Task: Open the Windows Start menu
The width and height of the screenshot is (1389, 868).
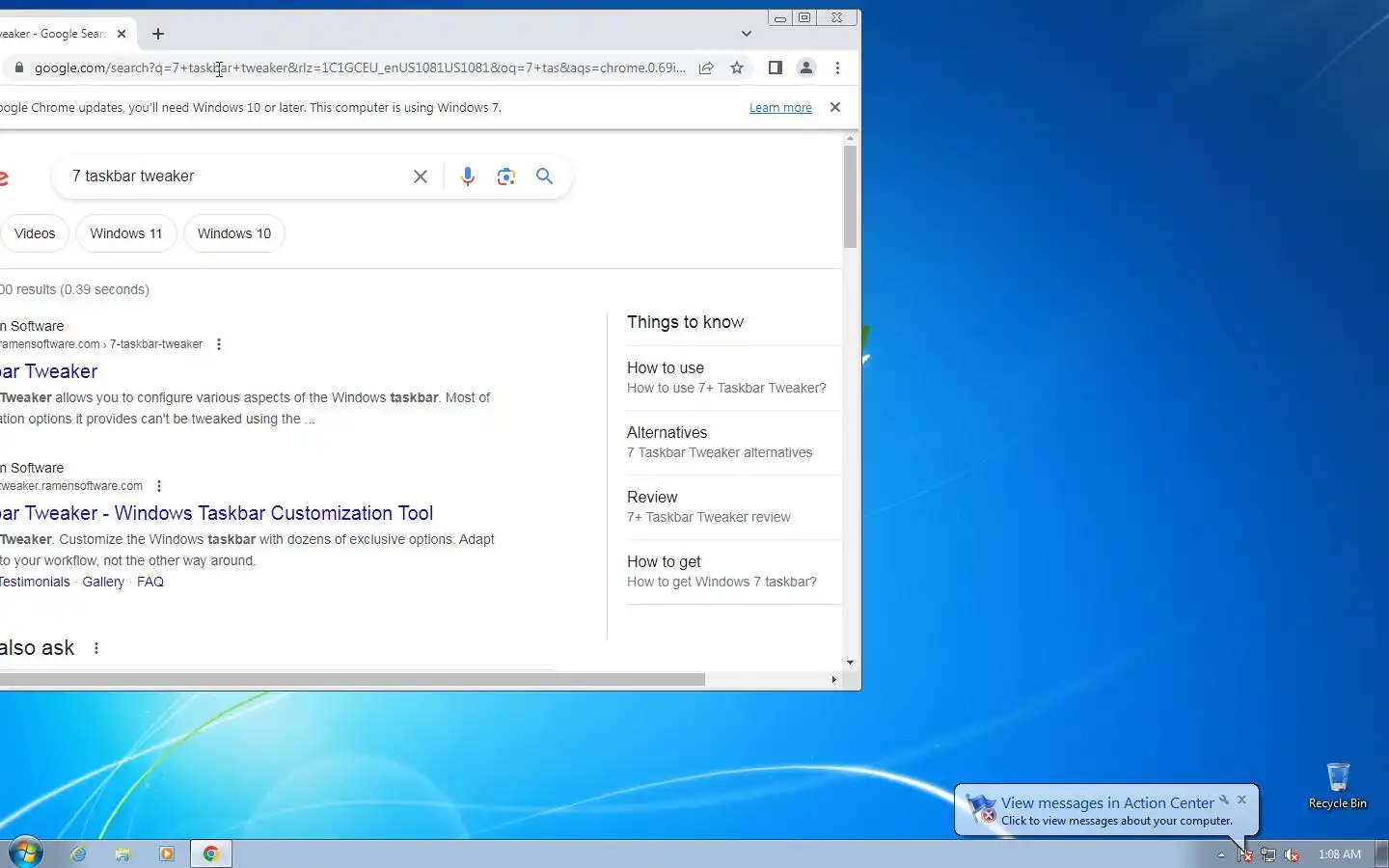Action: [x=25, y=853]
